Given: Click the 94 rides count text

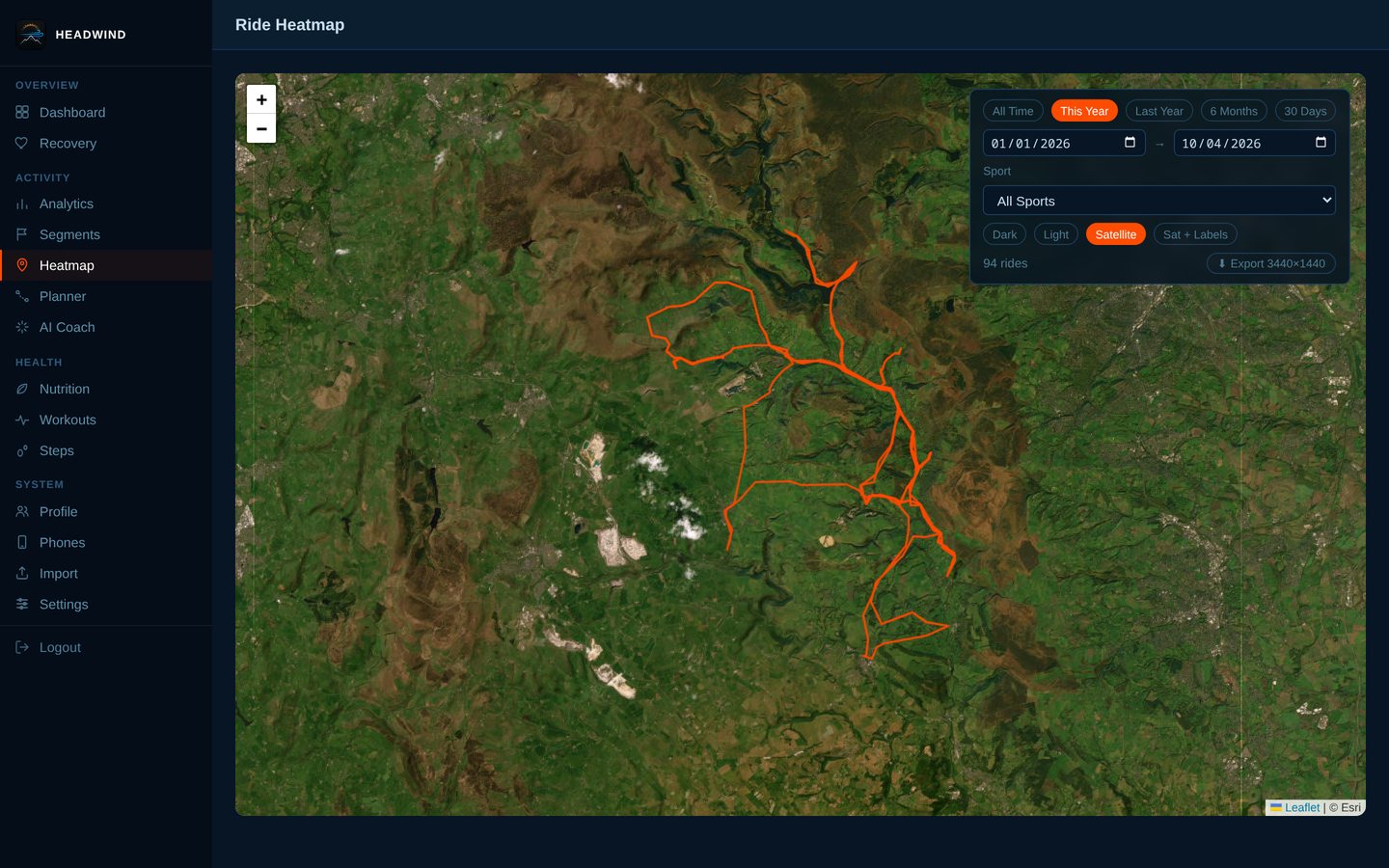Looking at the screenshot, I should (x=1005, y=263).
